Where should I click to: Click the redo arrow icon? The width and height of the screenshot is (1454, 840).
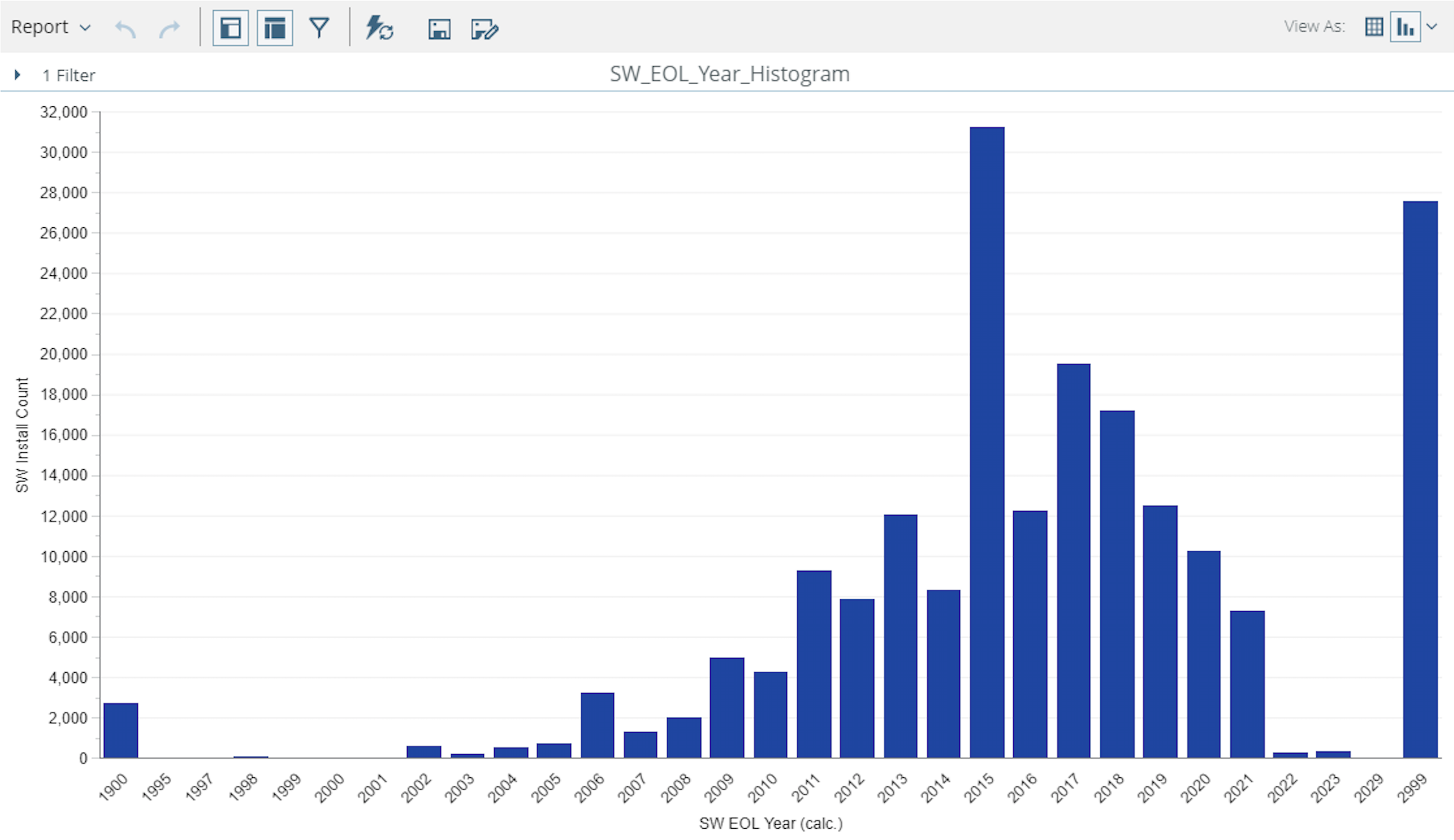[x=169, y=28]
